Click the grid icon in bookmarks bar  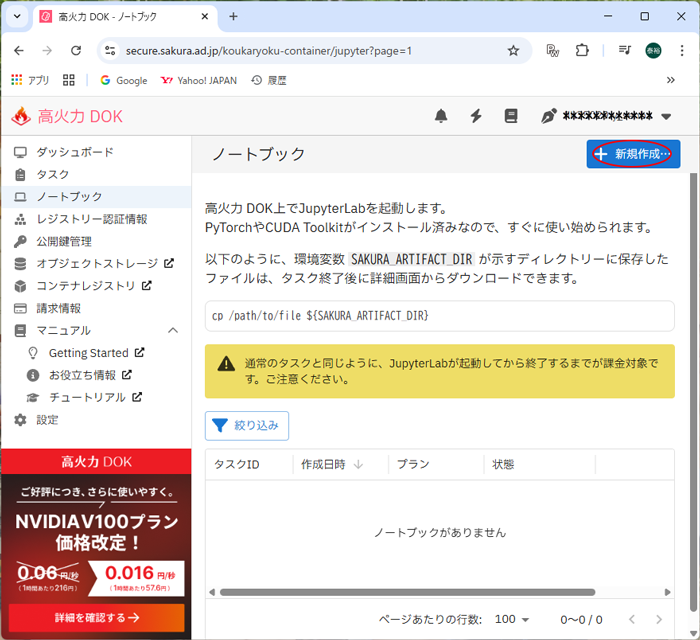tap(69, 80)
